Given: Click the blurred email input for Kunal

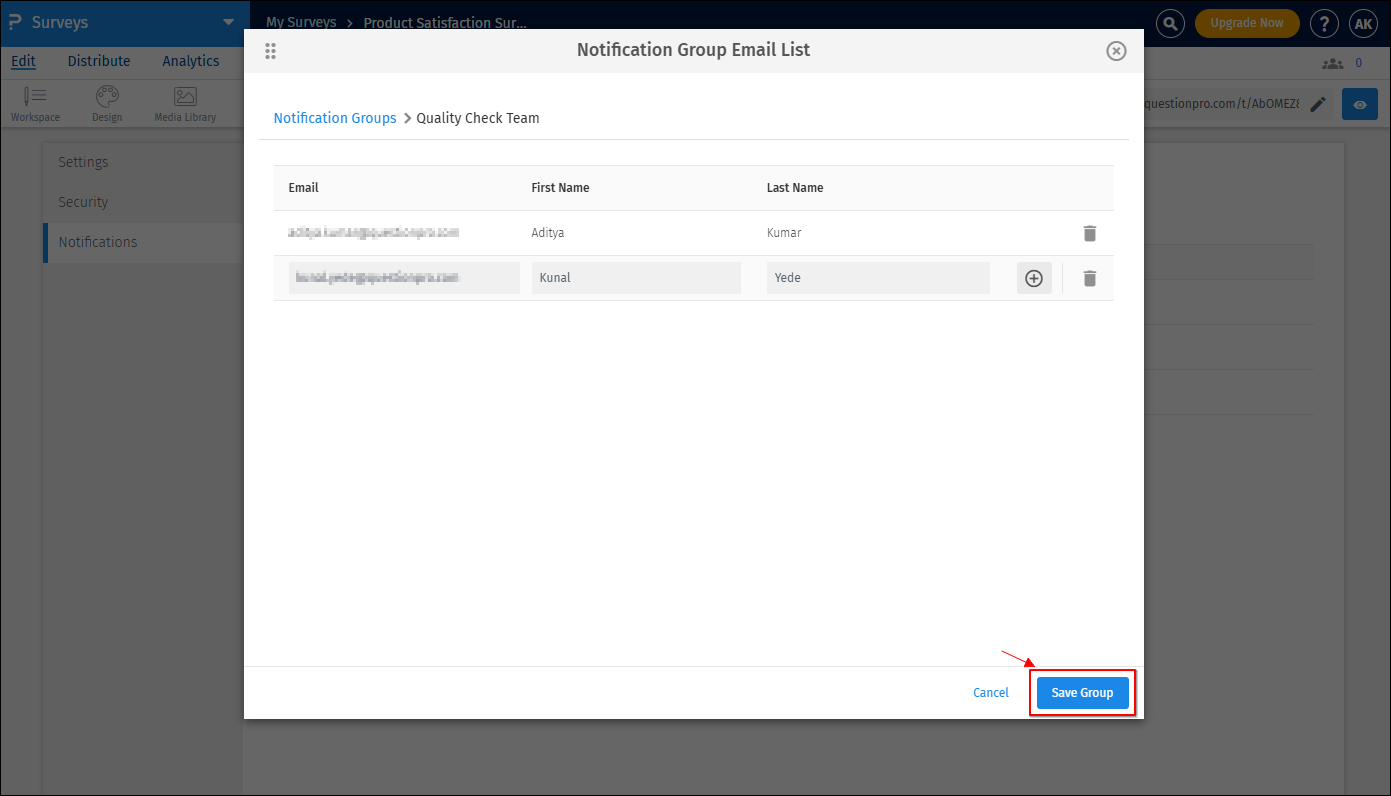Looking at the screenshot, I should point(404,278).
